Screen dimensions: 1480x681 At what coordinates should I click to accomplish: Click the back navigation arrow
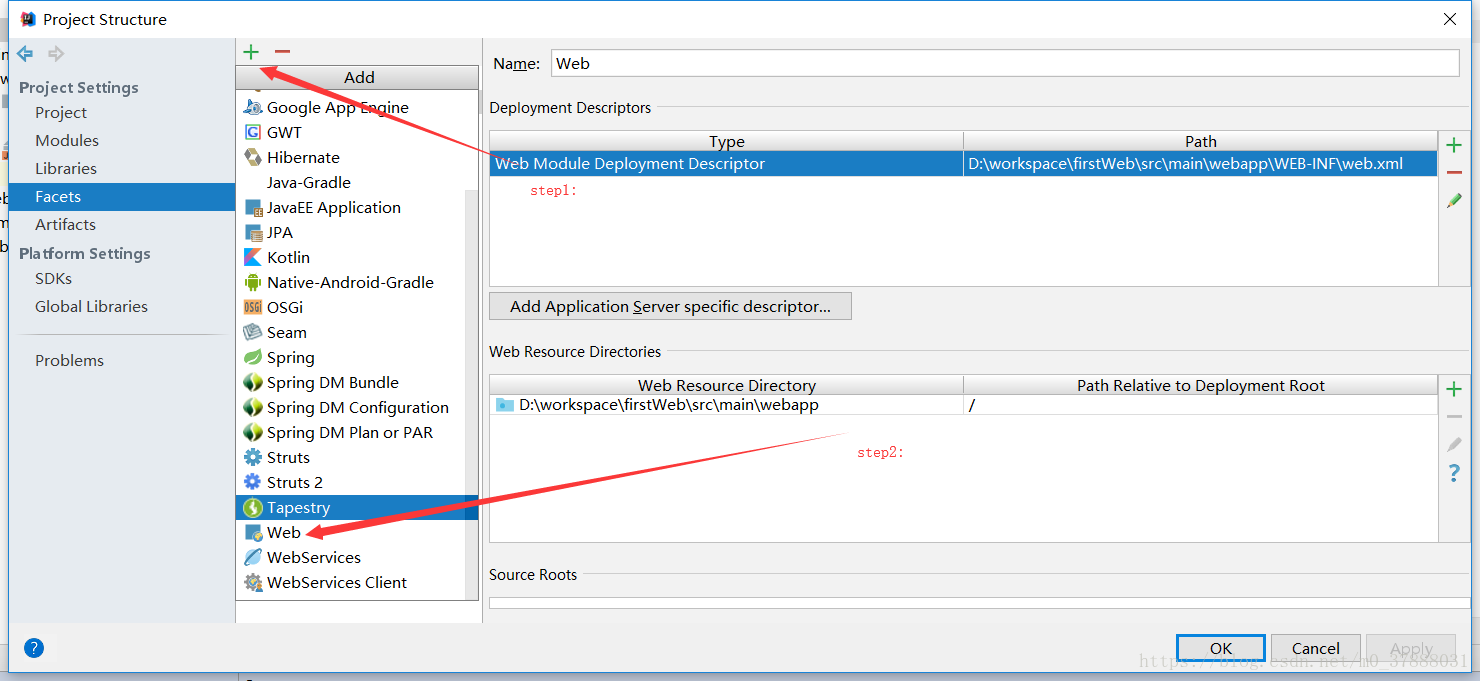pyautogui.click(x=25, y=54)
